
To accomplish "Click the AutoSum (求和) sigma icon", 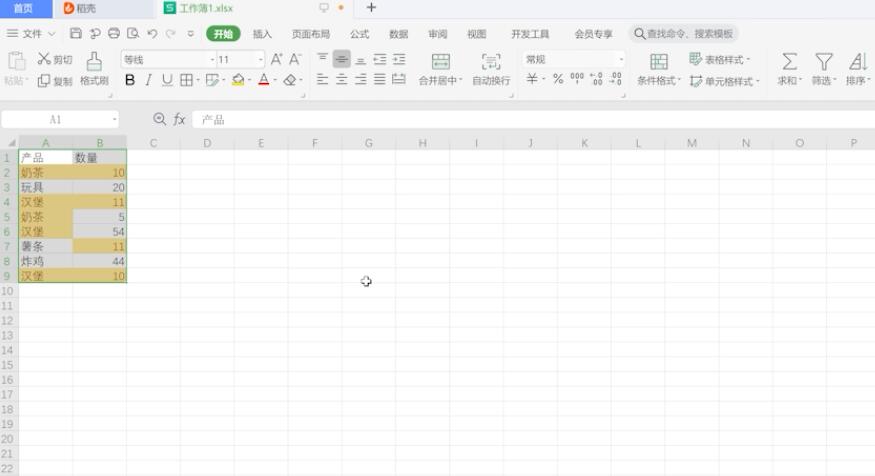I will 790,61.
